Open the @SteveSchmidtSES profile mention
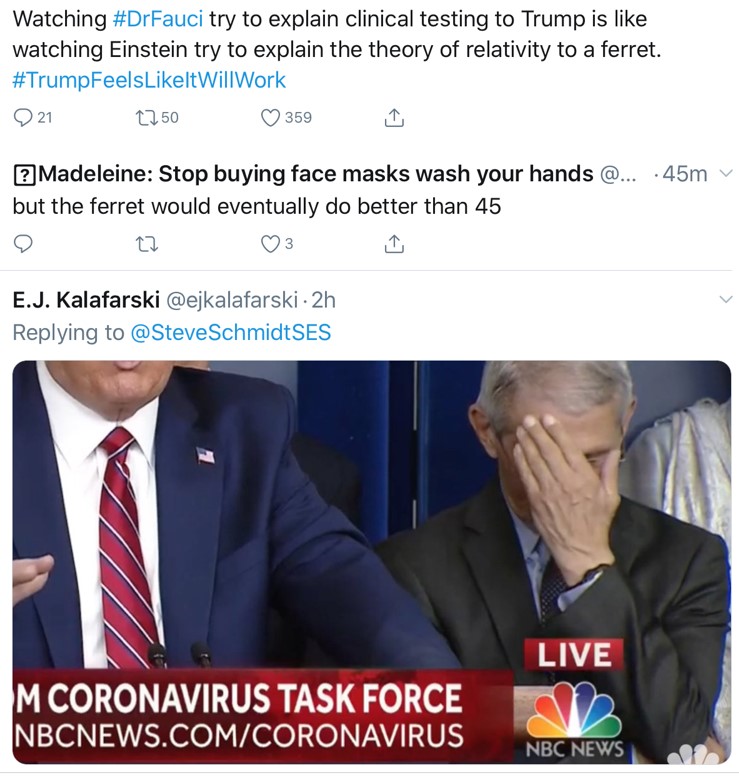Viewport: 739px width, 776px height. click(231, 332)
